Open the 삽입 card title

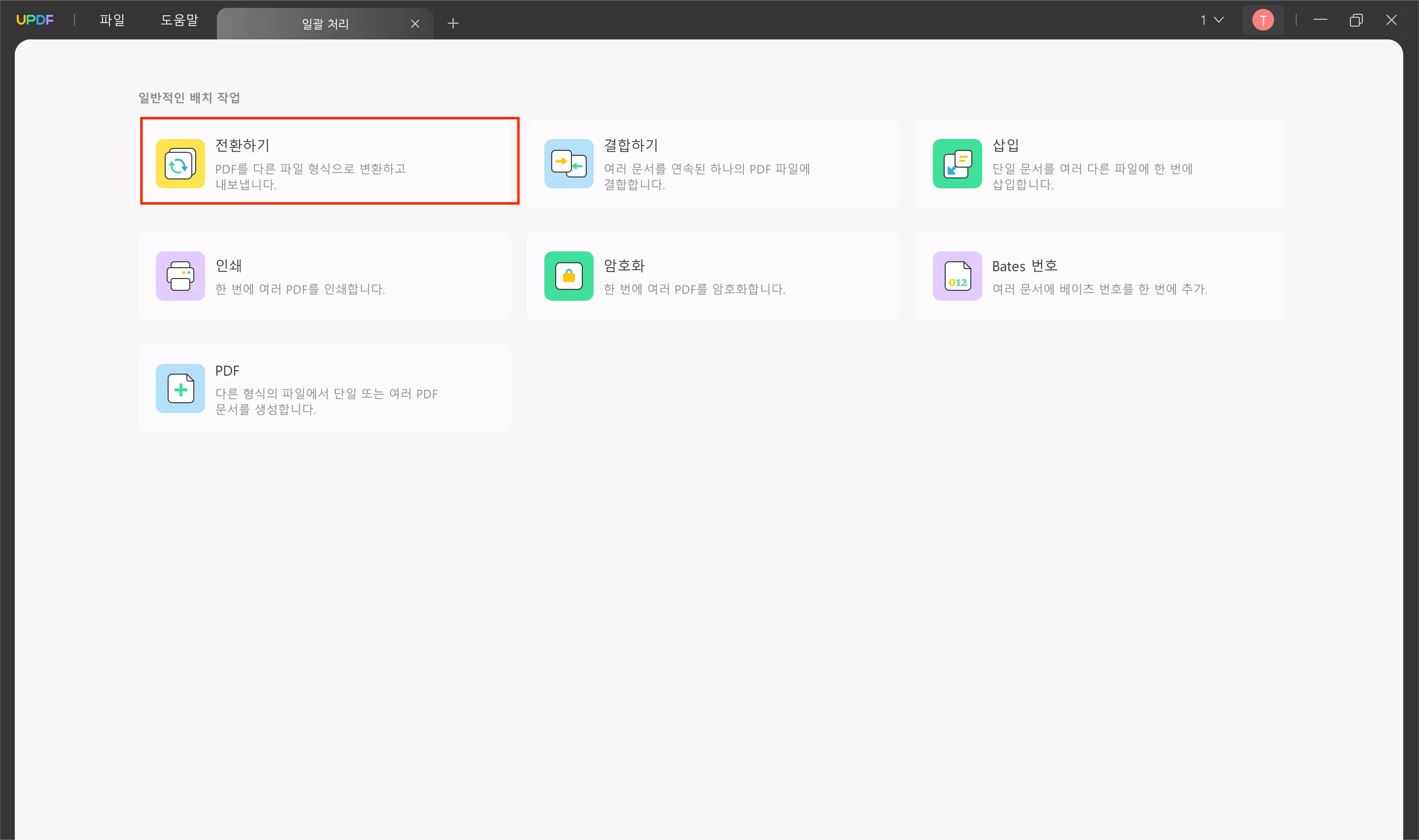click(1005, 145)
